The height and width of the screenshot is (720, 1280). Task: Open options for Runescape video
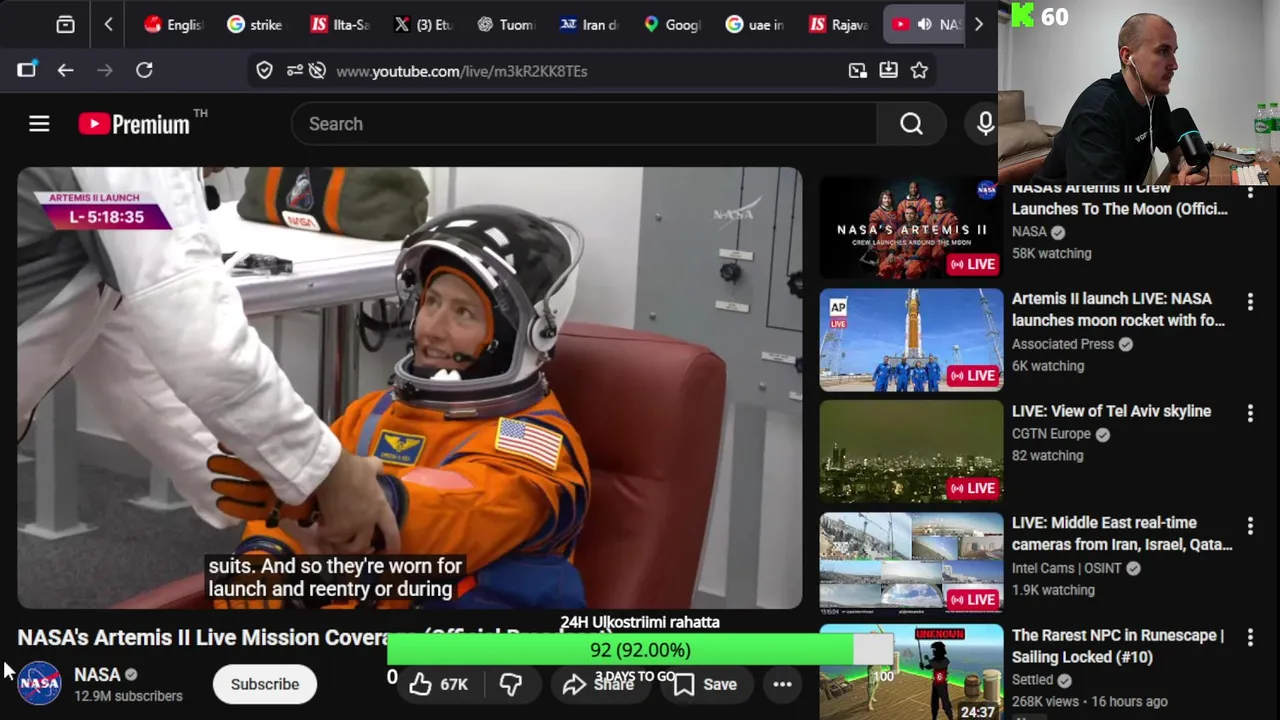1250,637
